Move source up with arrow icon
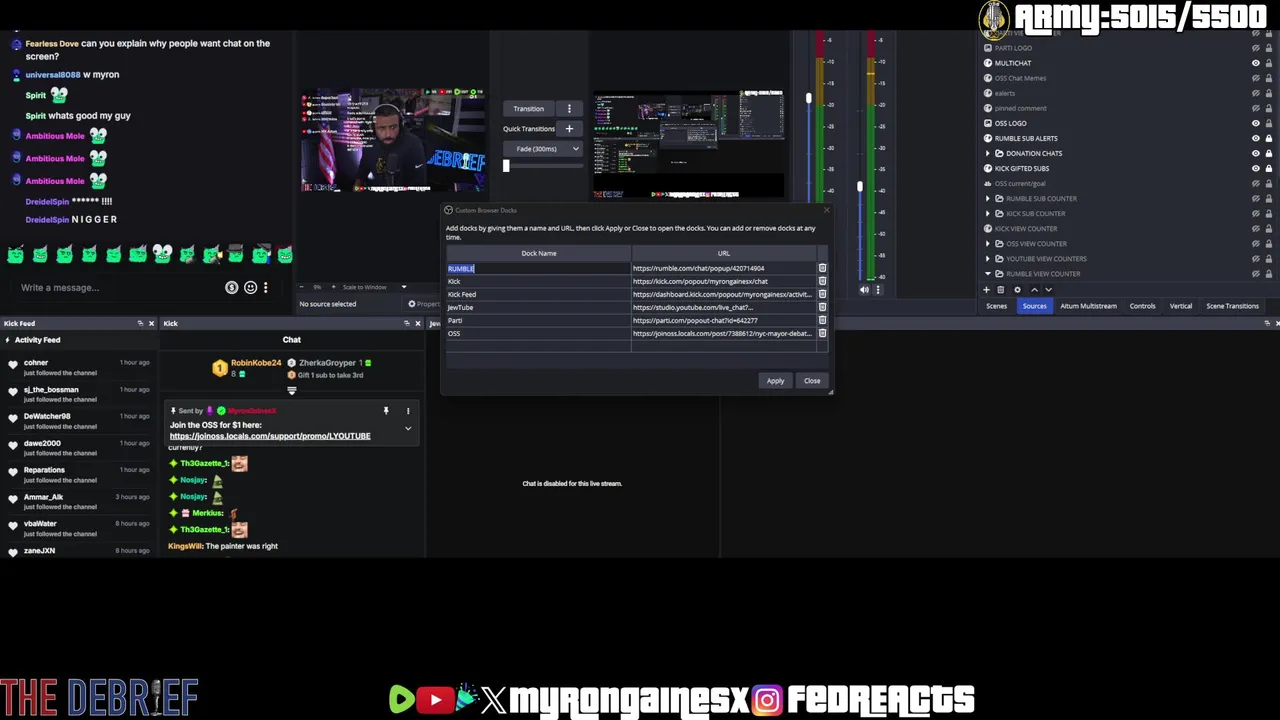 tap(1034, 290)
